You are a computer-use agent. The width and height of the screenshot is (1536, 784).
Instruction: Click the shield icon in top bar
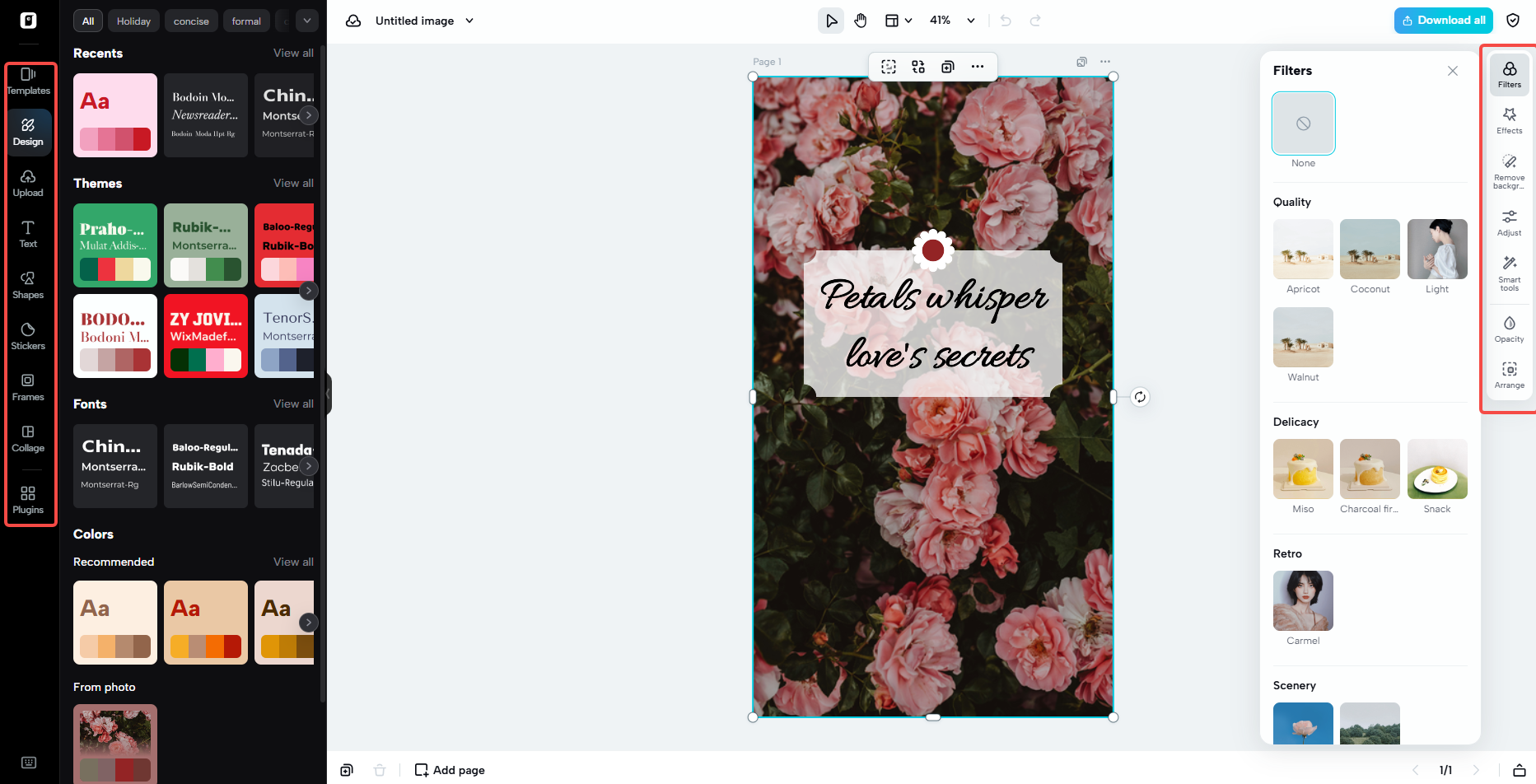pos(1513,21)
